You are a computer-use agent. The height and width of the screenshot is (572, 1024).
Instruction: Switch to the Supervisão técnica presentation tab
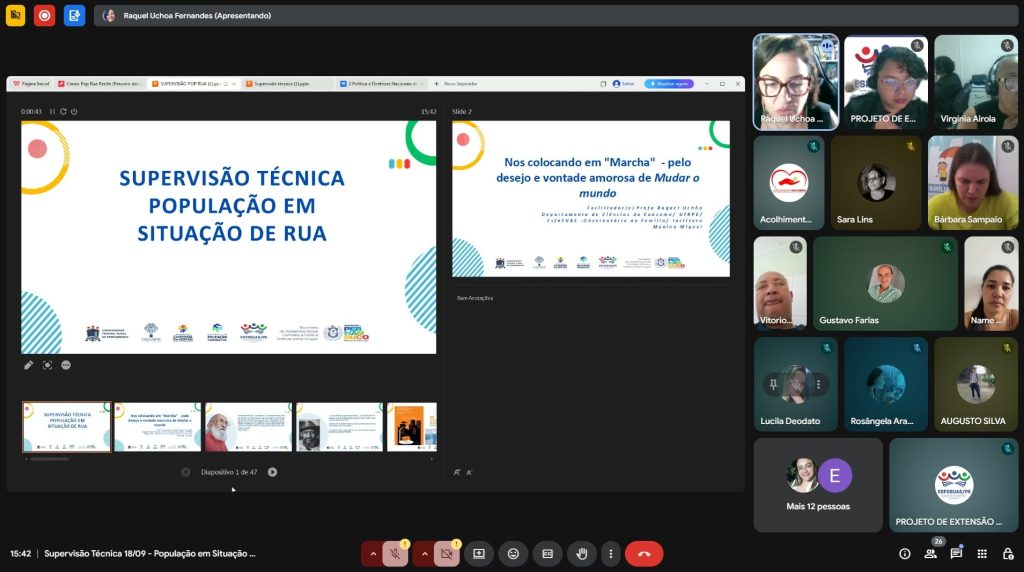click(284, 84)
